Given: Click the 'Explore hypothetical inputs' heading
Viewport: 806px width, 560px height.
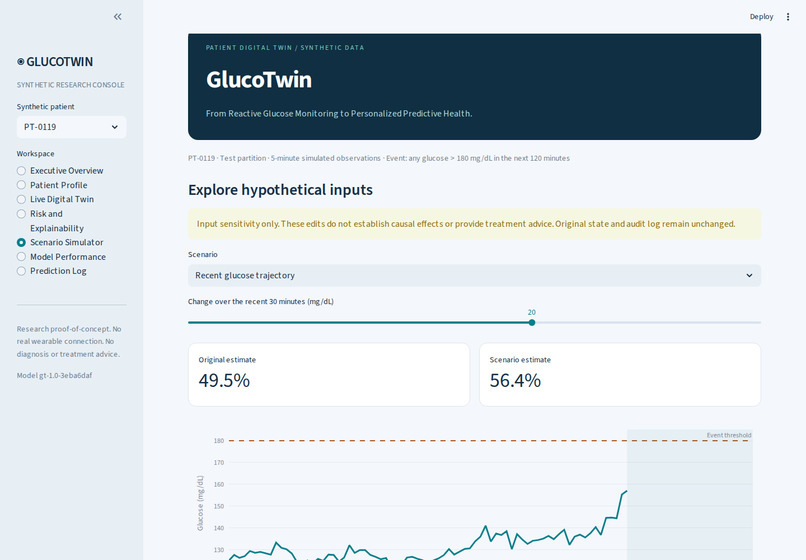Looking at the screenshot, I should click(280, 190).
